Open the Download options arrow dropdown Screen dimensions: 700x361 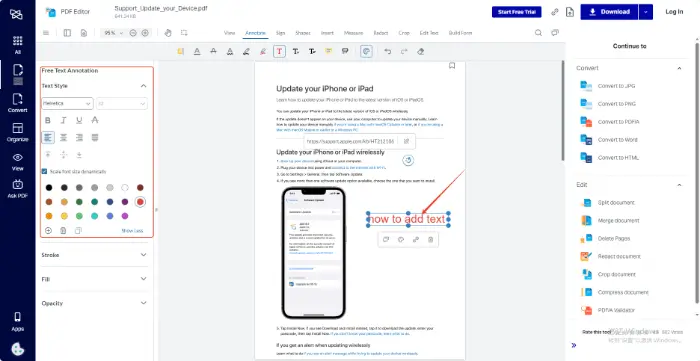pyautogui.click(x=646, y=12)
